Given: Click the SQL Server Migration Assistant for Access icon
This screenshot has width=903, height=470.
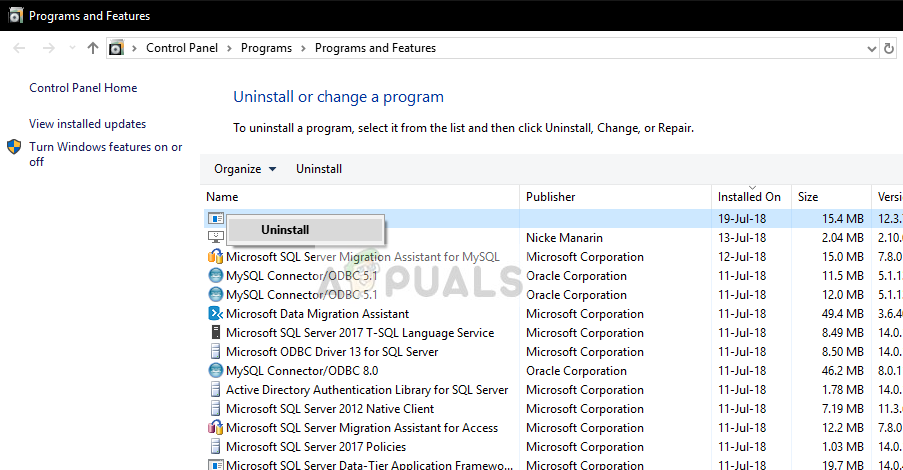Looking at the screenshot, I should (x=215, y=428).
